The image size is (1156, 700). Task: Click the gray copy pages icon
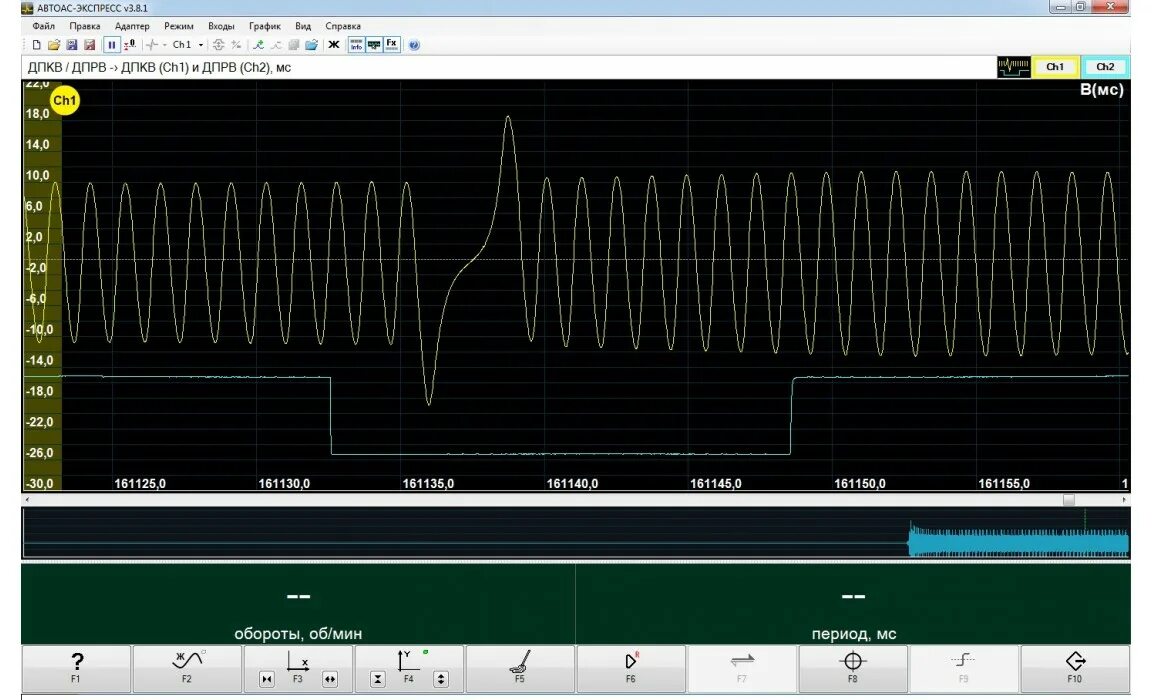point(293,45)
